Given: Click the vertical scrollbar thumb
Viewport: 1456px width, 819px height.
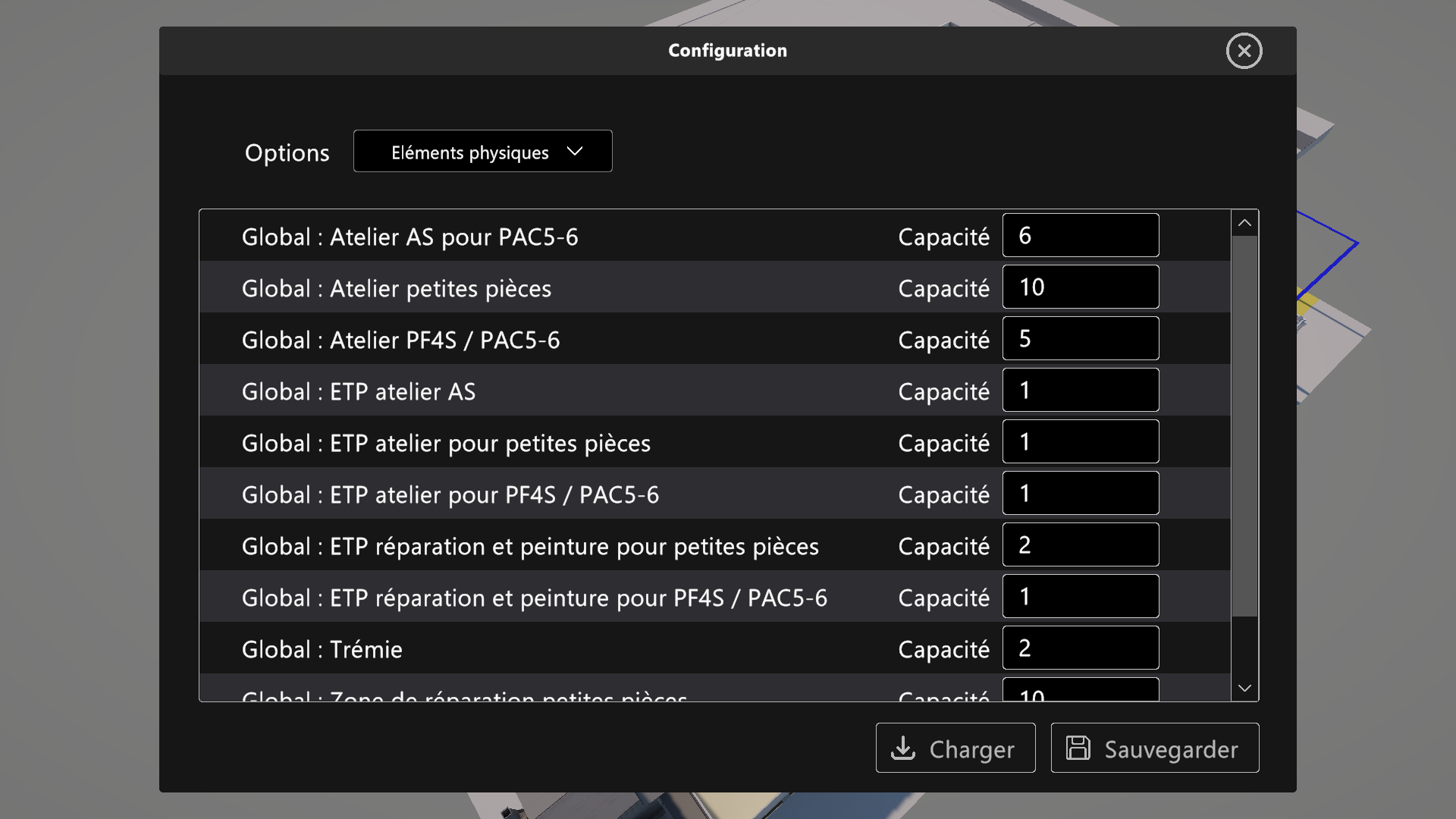Looking at the screenshot, I should click(1244, 425).
